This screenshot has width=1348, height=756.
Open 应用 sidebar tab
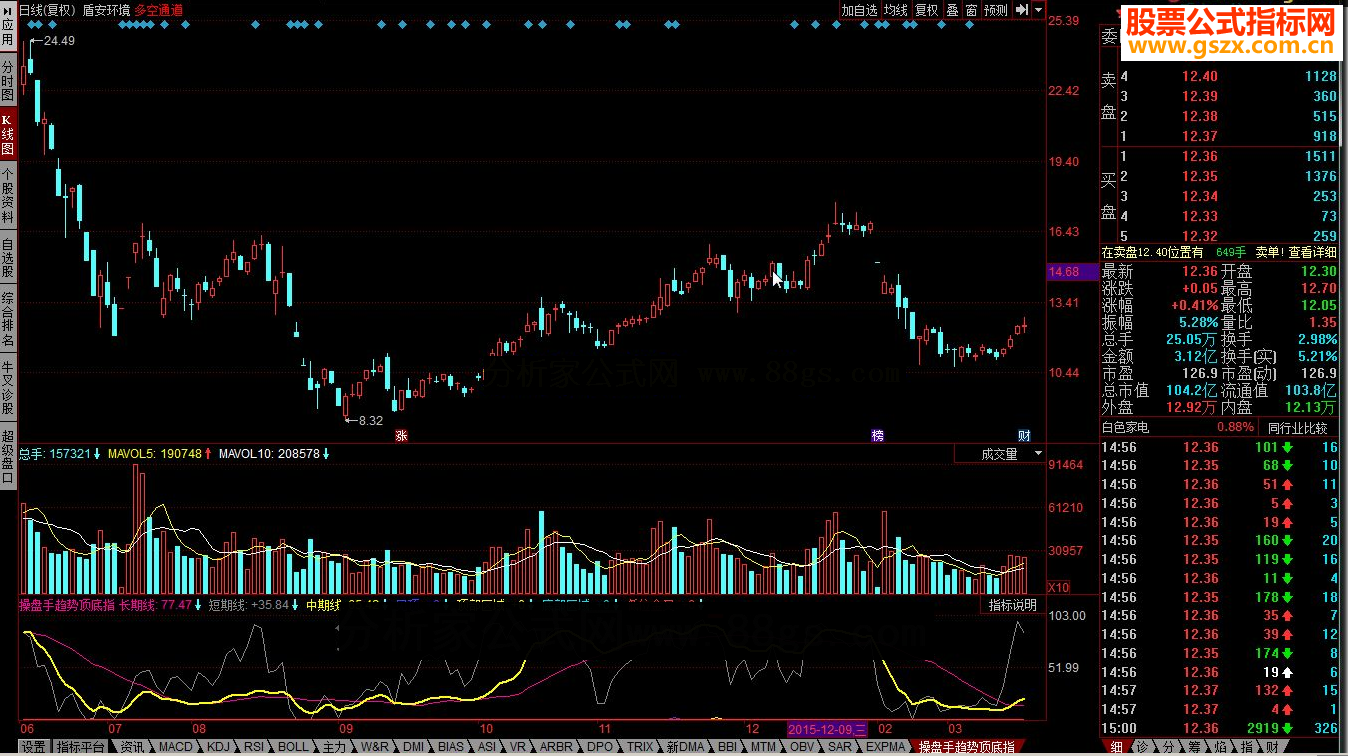pyautogui.click(x=8, y=25)
